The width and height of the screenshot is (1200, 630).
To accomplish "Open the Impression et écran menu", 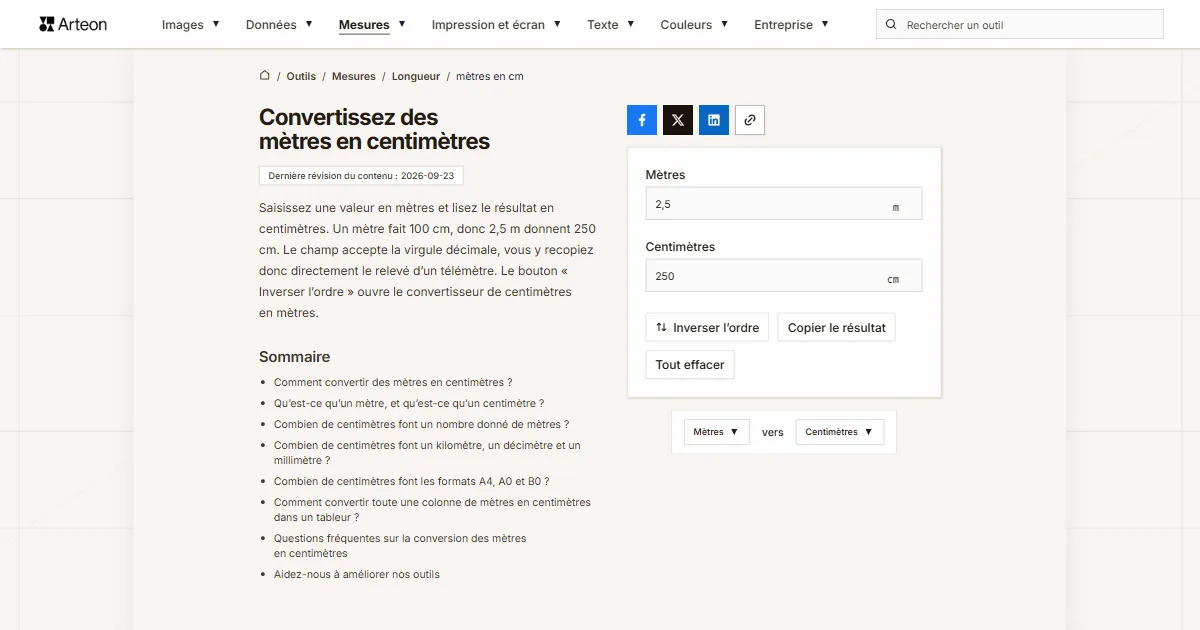I will 496,24.
